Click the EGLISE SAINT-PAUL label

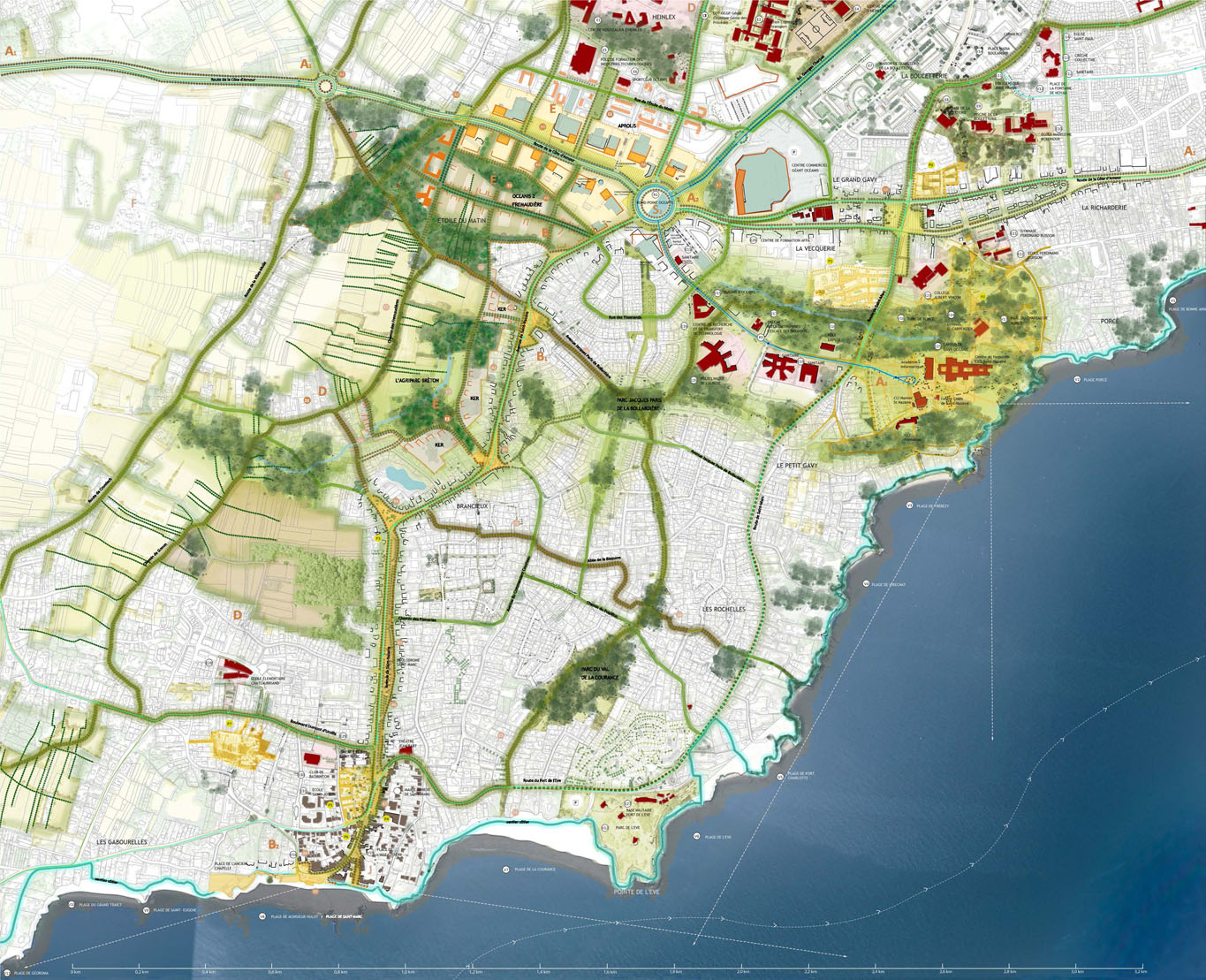[1084, 38]
